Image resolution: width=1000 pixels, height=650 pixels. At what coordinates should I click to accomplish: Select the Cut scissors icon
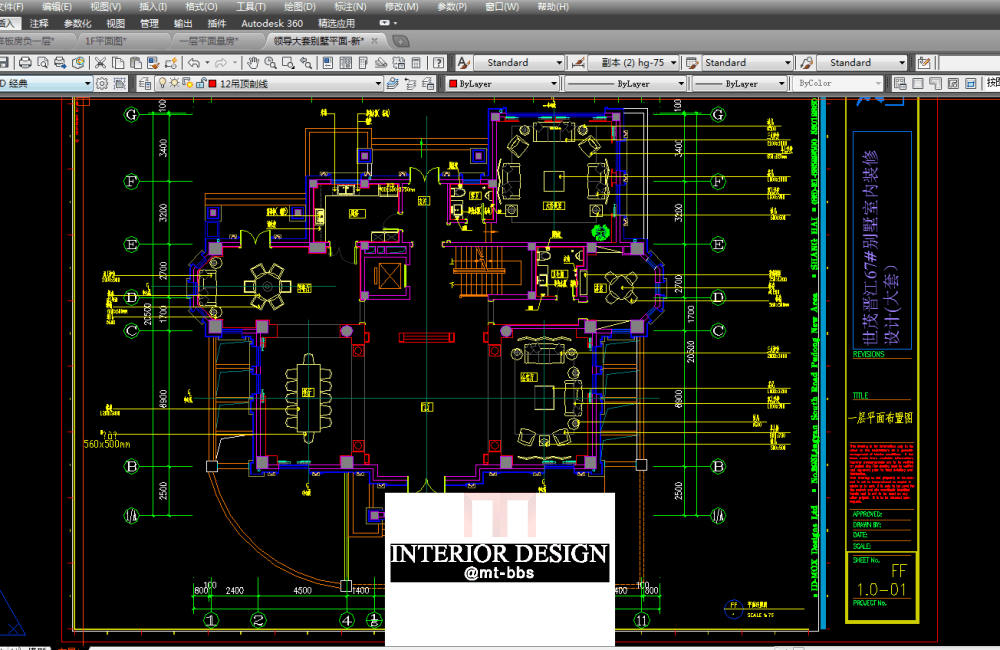[101, 62]
